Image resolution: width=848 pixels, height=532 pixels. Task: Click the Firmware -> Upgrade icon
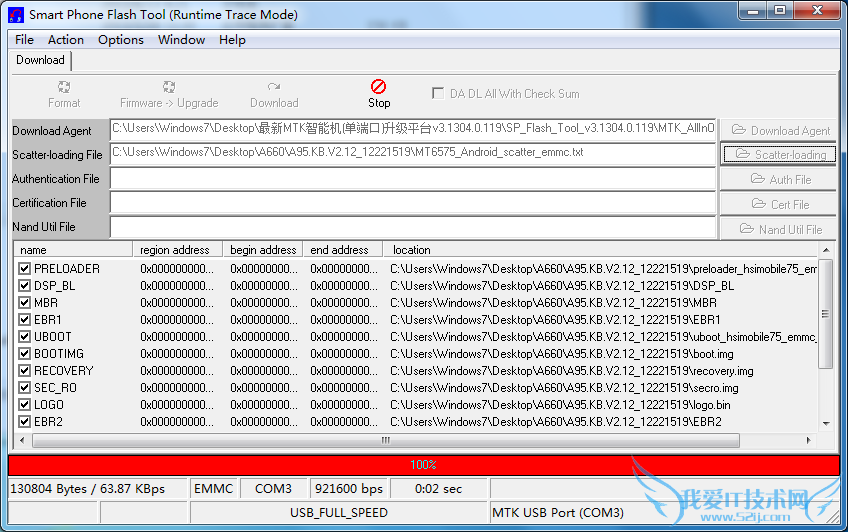[169, 88]
